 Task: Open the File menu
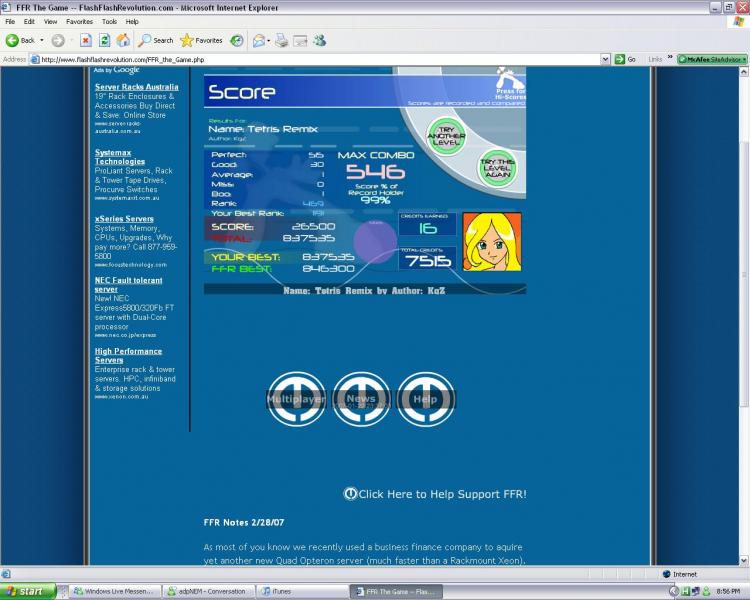click(10, 22)
